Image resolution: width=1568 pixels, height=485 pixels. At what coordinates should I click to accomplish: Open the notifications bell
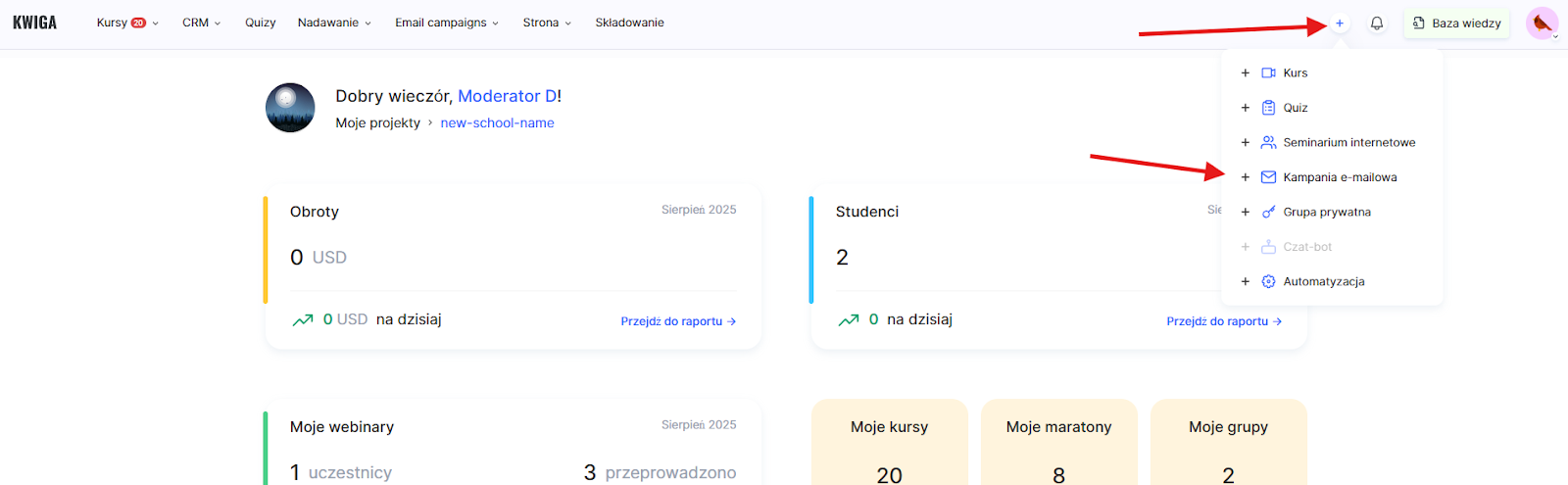[x=1377, y=24]
